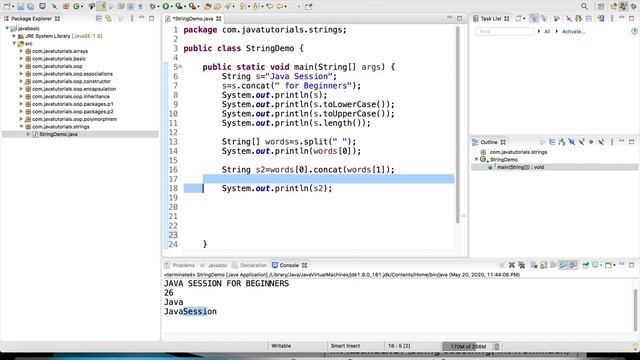Click the Search magnifier icon in toolbar

point(584,6)
